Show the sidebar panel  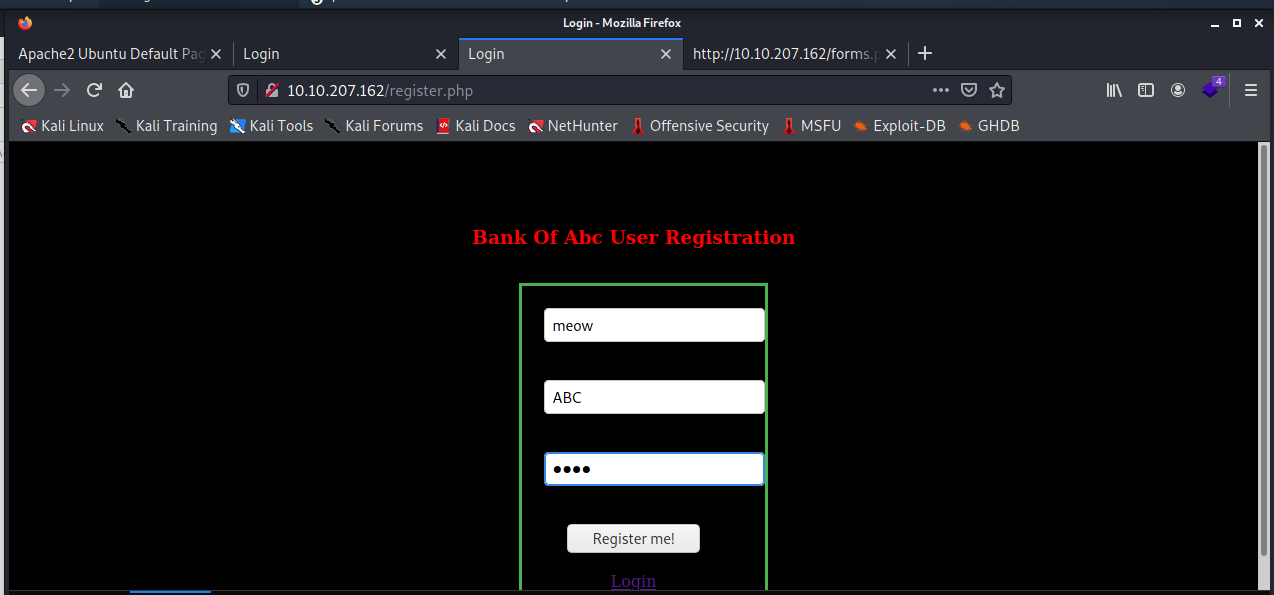(x=1146, y=90)
